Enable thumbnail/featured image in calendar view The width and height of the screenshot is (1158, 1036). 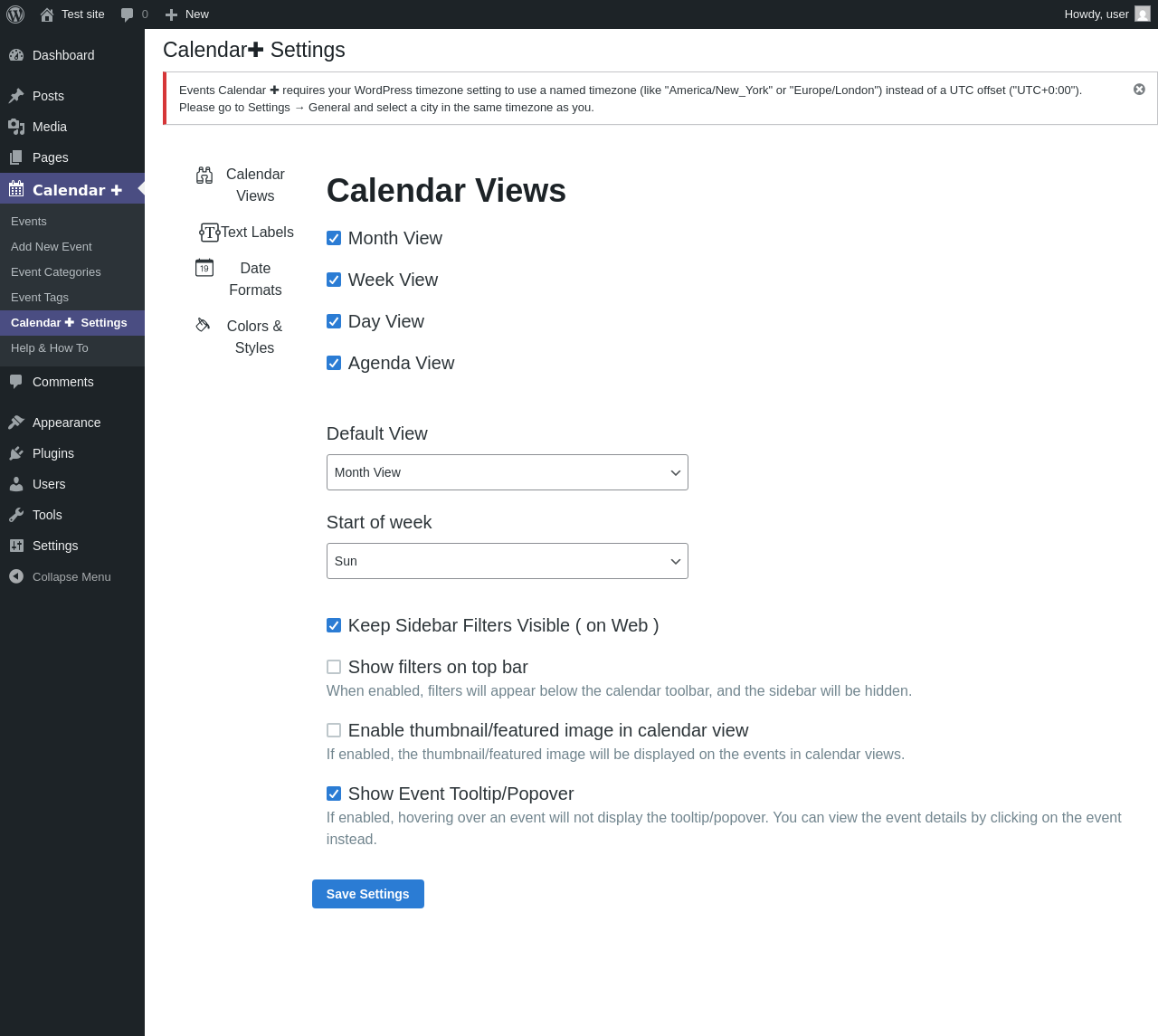[334, 730]
